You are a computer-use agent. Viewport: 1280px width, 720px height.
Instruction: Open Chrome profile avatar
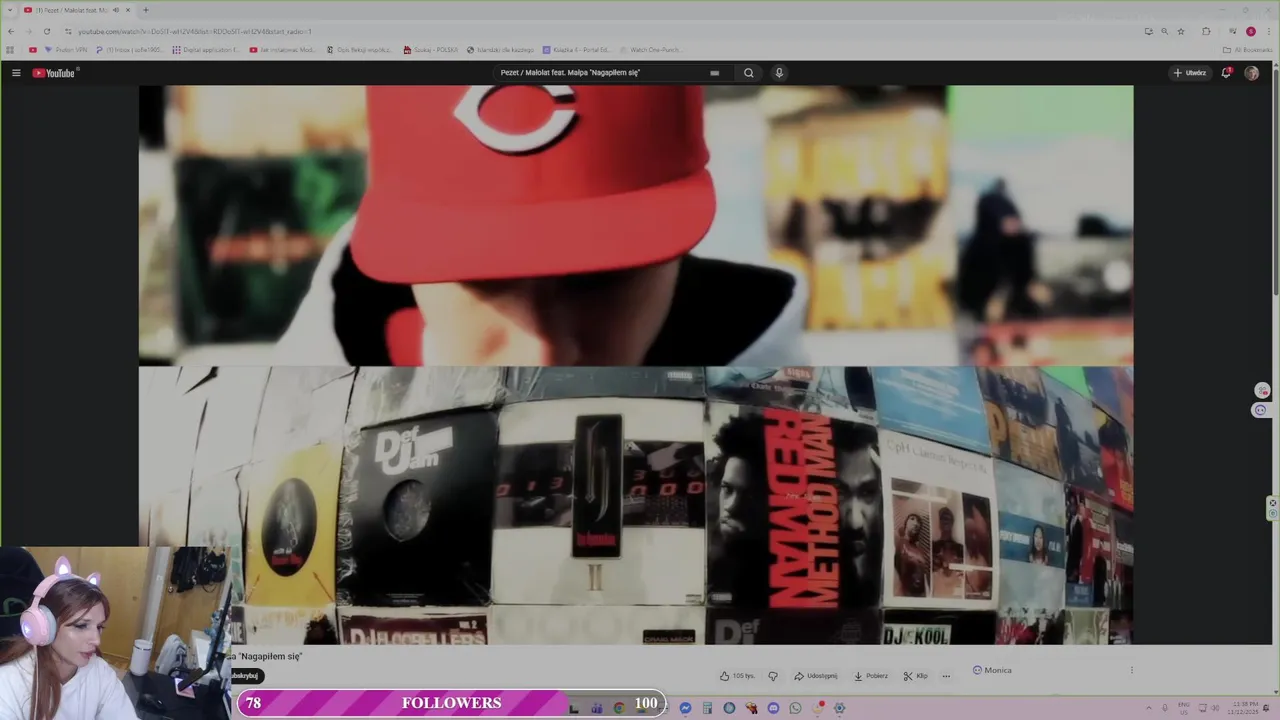click(1250, 31)
